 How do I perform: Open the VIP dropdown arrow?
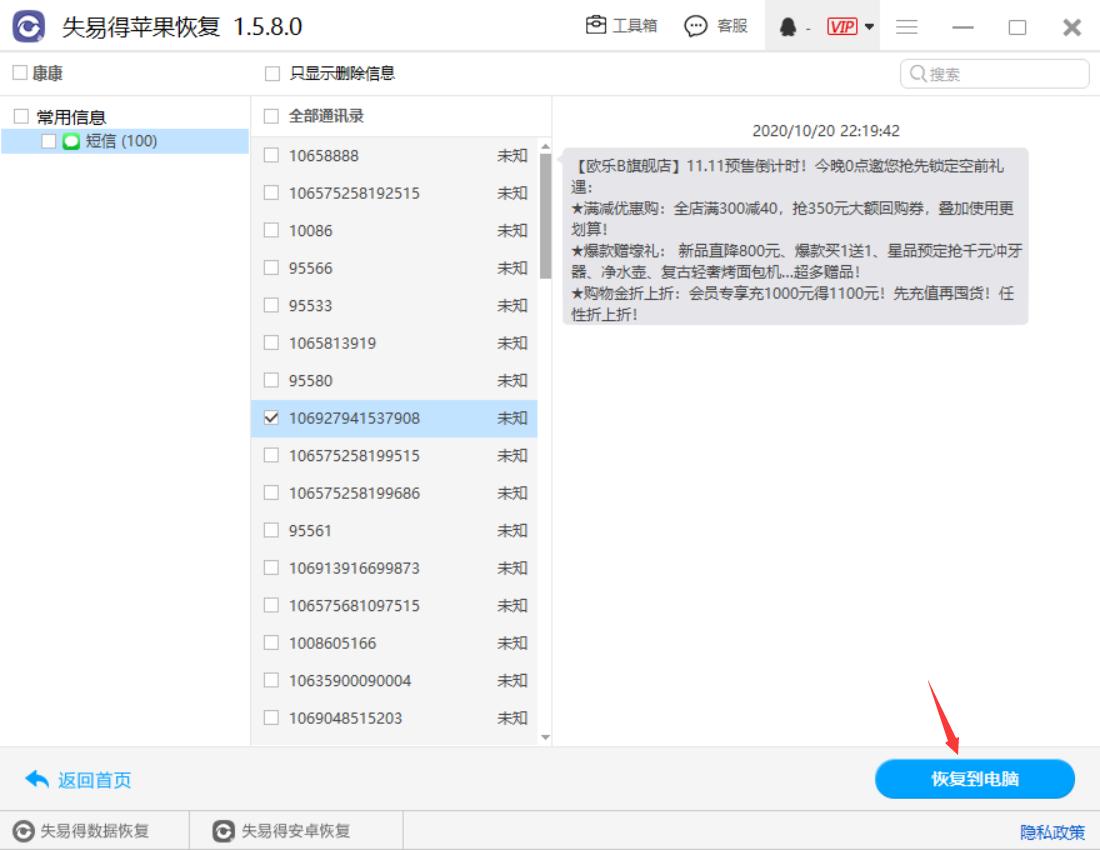pyautogui.click(x=868, y=26)
